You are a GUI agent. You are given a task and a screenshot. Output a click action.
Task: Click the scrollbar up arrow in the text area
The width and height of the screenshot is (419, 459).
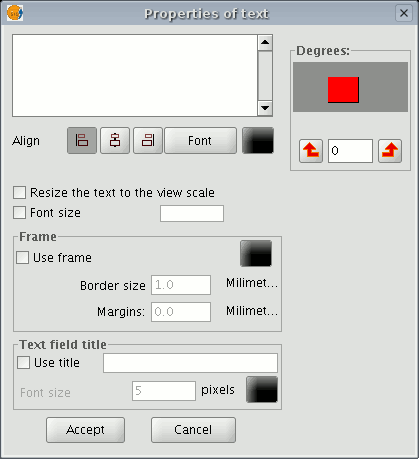pyautogui.click(x=265, y=42)
